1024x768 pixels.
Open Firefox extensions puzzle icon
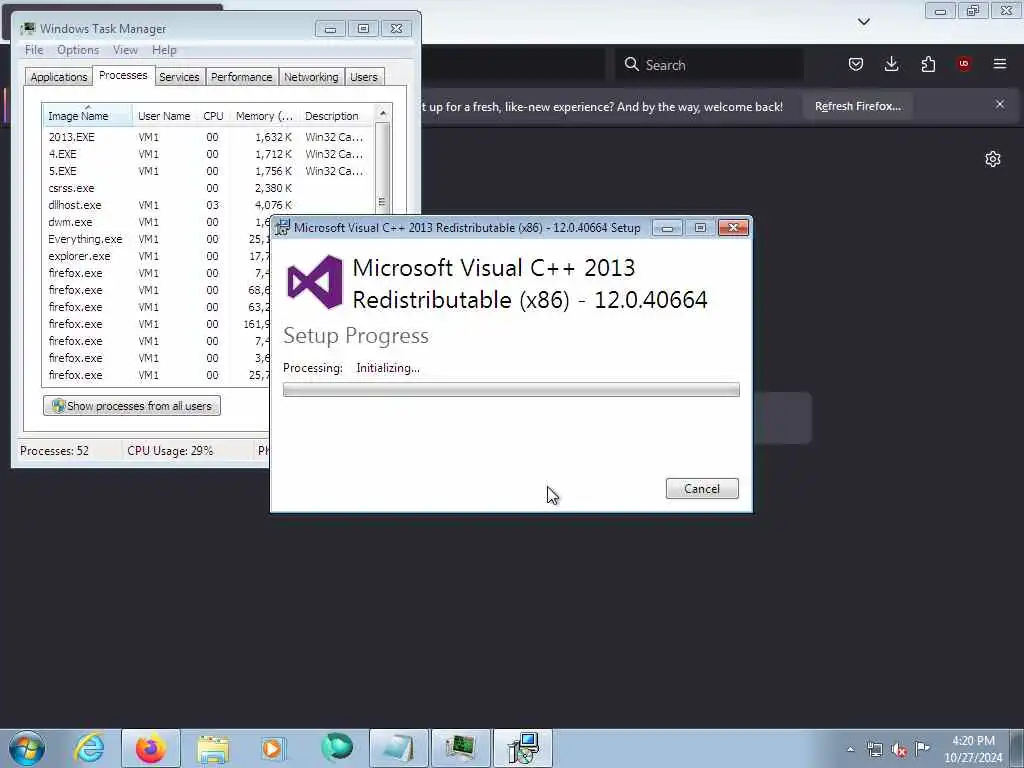(928, 64)
